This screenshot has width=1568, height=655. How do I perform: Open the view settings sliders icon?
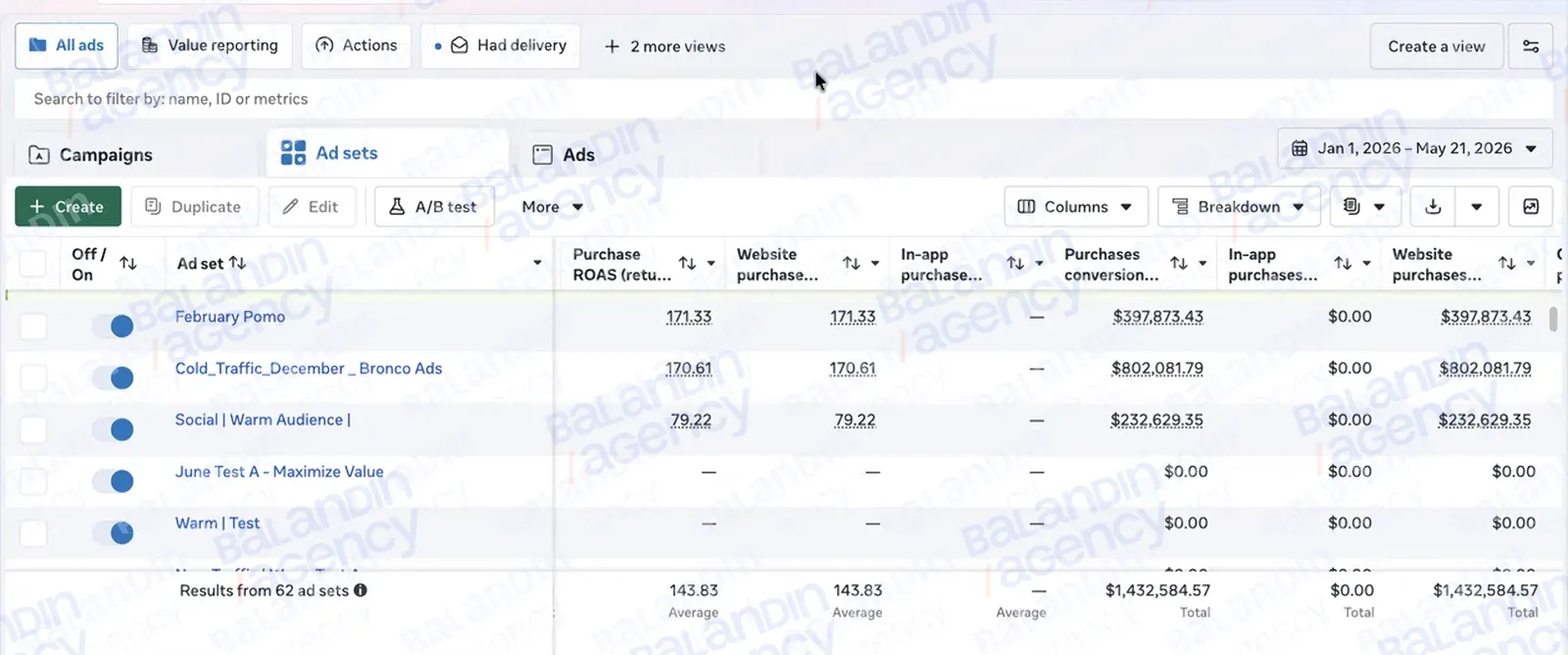coord(1530,46)
